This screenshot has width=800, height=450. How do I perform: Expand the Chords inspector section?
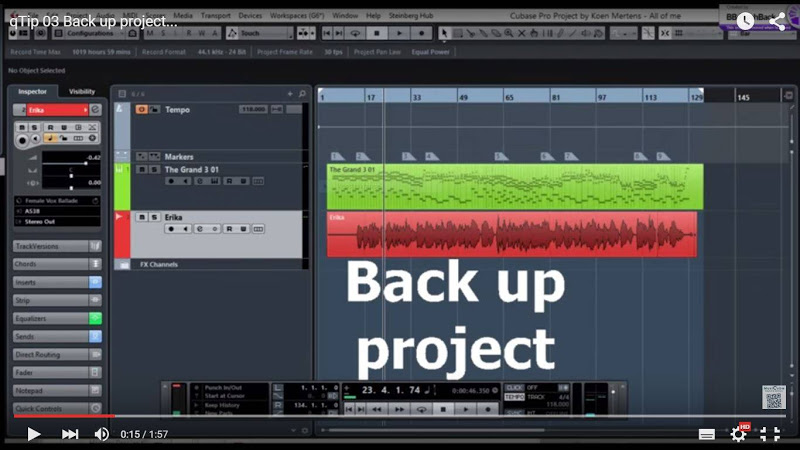57,264
